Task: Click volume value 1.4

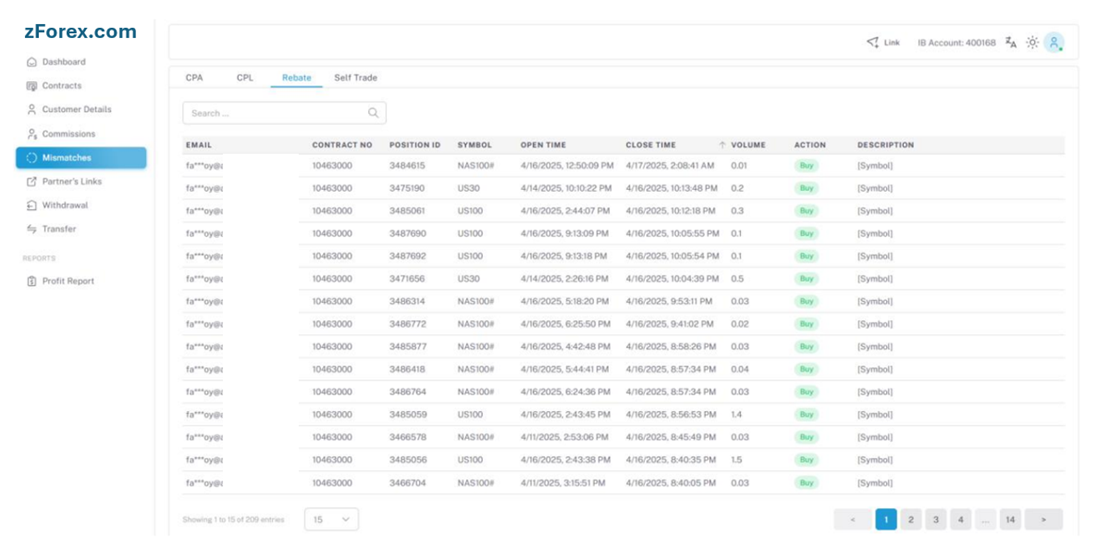Action: [736, 414]
